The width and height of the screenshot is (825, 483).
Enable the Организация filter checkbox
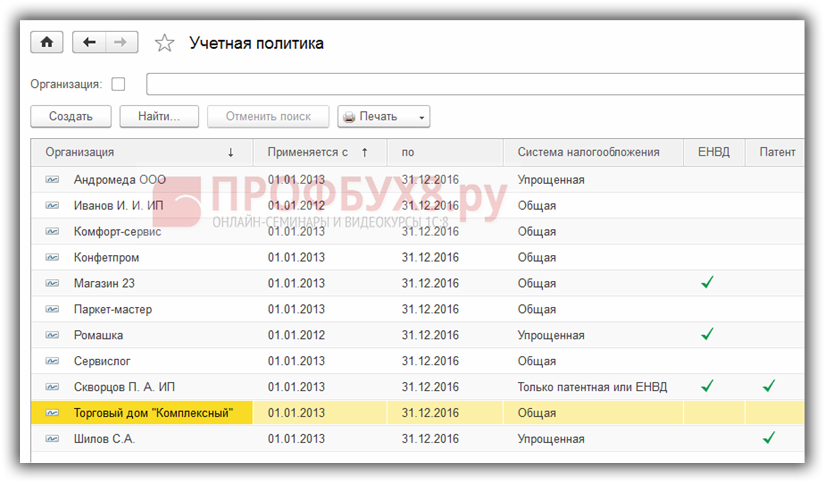[x=119, y=84]
